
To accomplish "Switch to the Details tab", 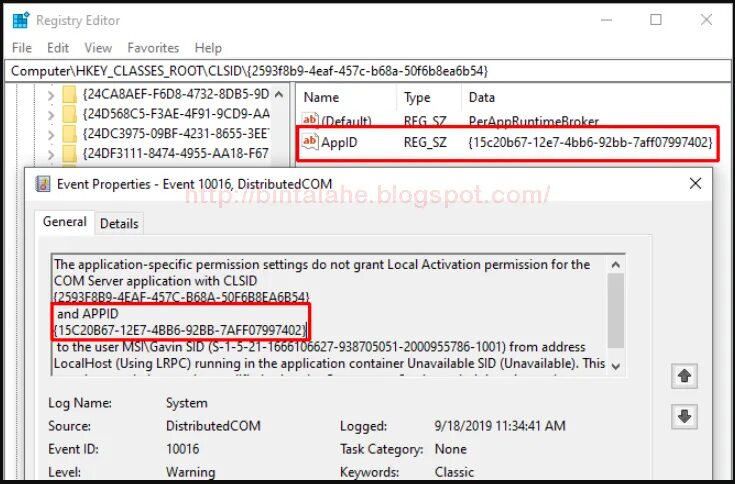I will pos(119,224).
